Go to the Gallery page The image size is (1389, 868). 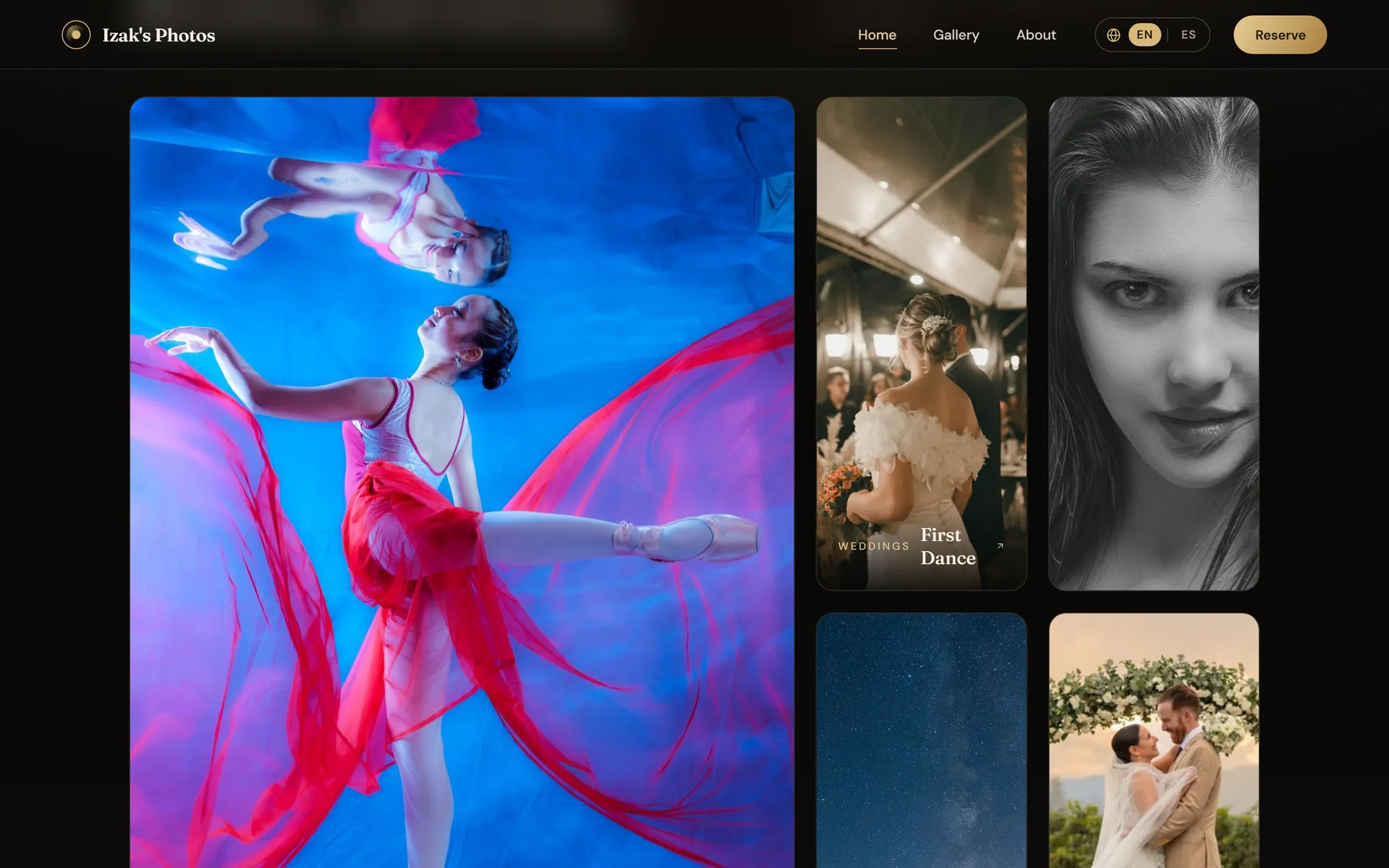pyautogui.click(x=956, y=35)
